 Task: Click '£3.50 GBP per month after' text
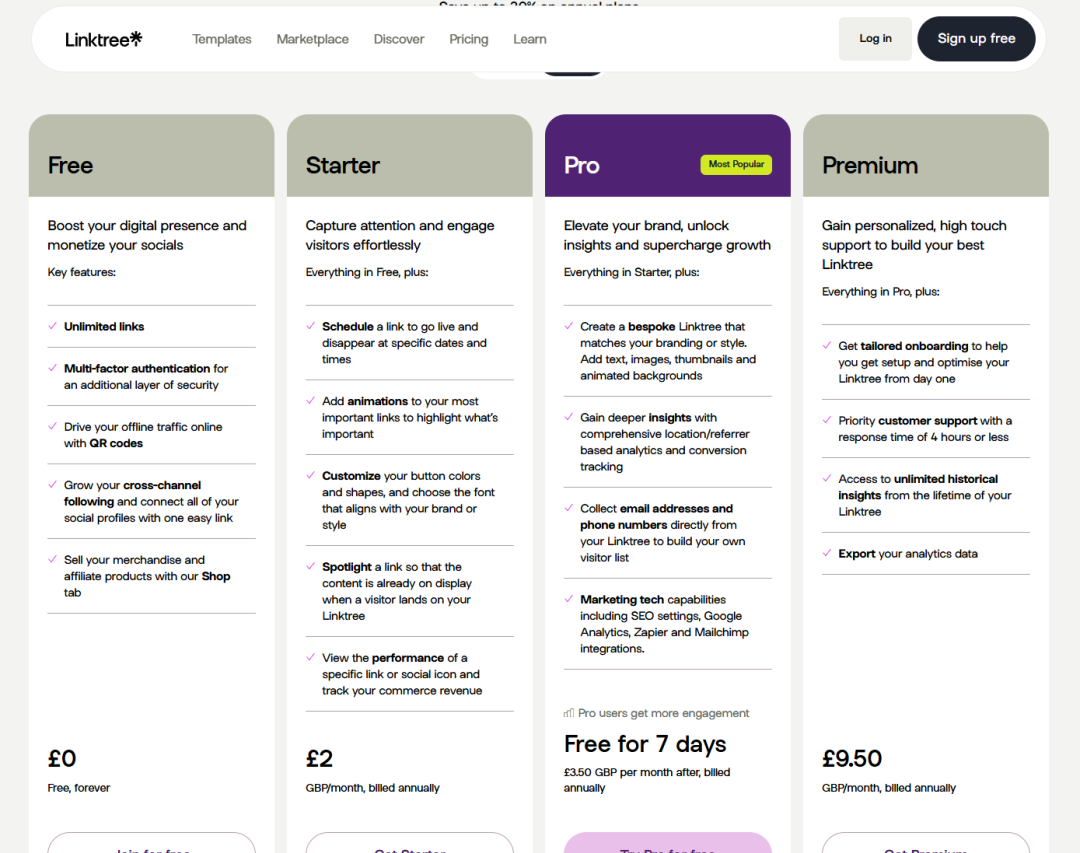647,780
